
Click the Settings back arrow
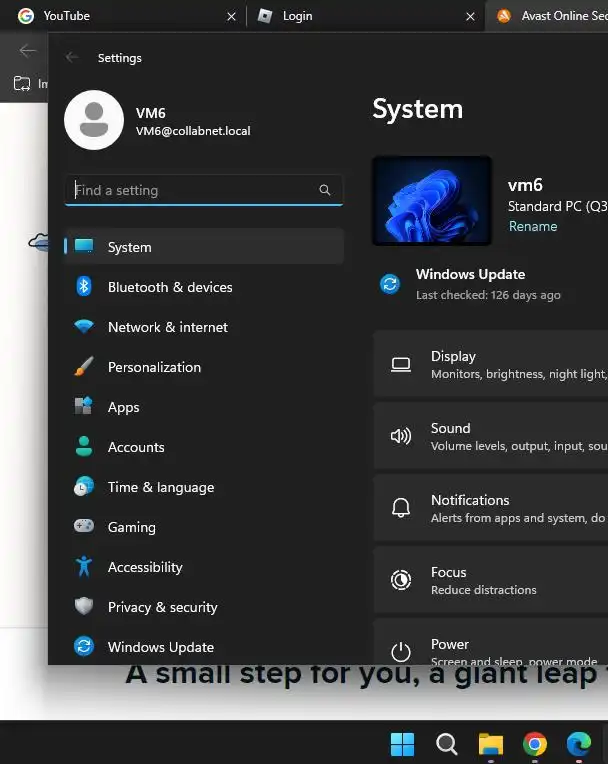[72, 57]
